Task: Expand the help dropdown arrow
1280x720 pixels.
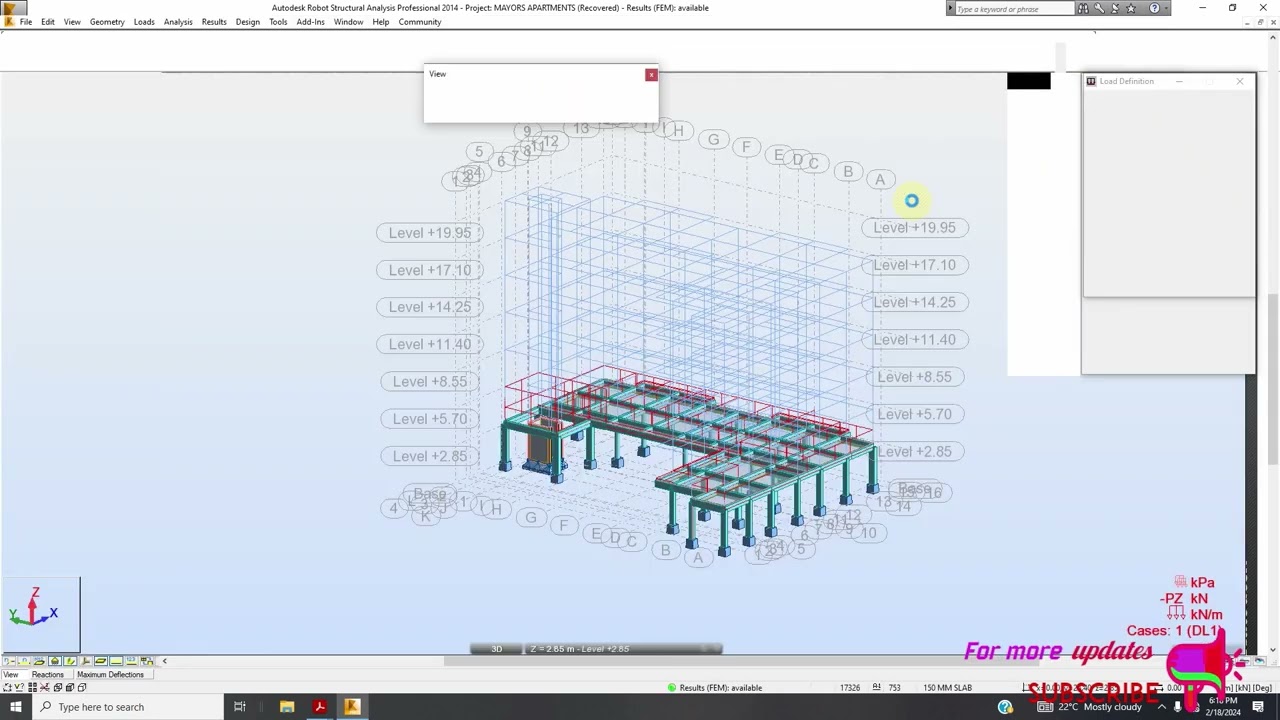Action: (x=1166, y=9)
